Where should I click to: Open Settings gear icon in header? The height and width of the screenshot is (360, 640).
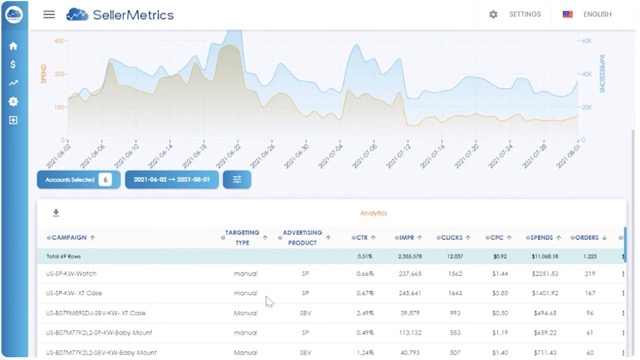(493, 14)
